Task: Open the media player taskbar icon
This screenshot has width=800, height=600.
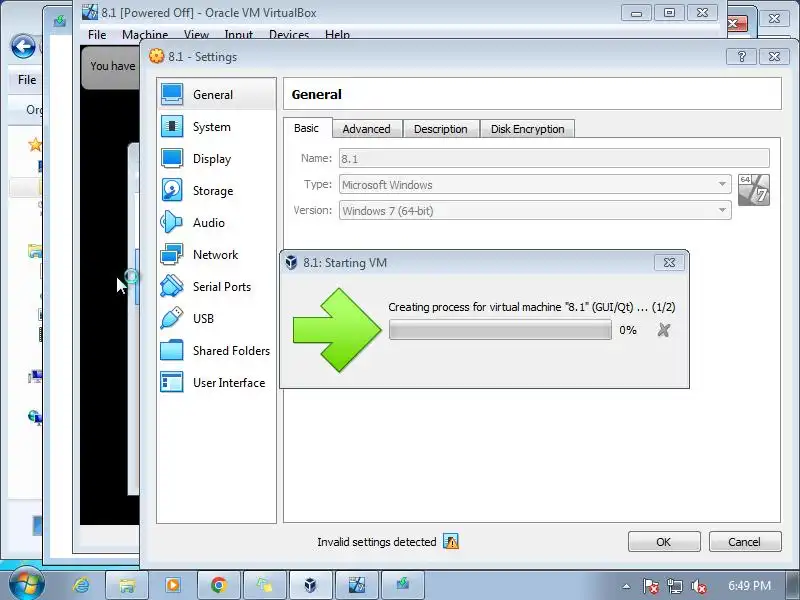Action: tap(172, 585)
